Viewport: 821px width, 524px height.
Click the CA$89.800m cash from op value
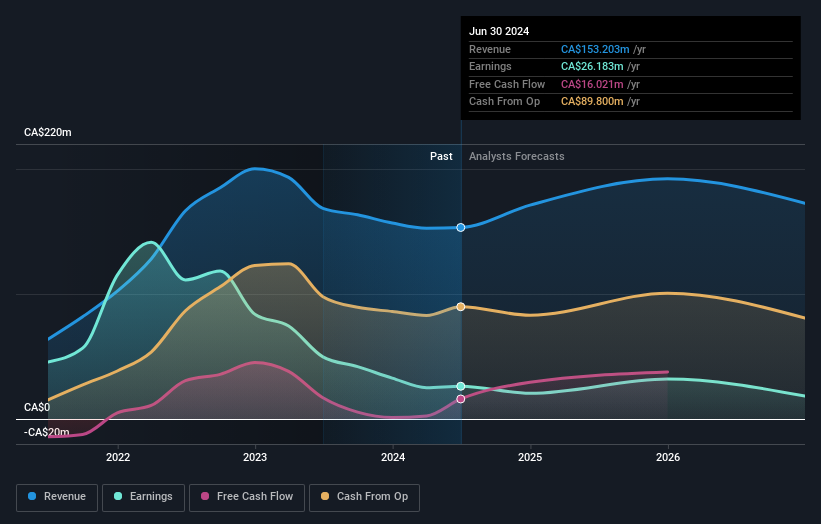(x=592, y=102)
